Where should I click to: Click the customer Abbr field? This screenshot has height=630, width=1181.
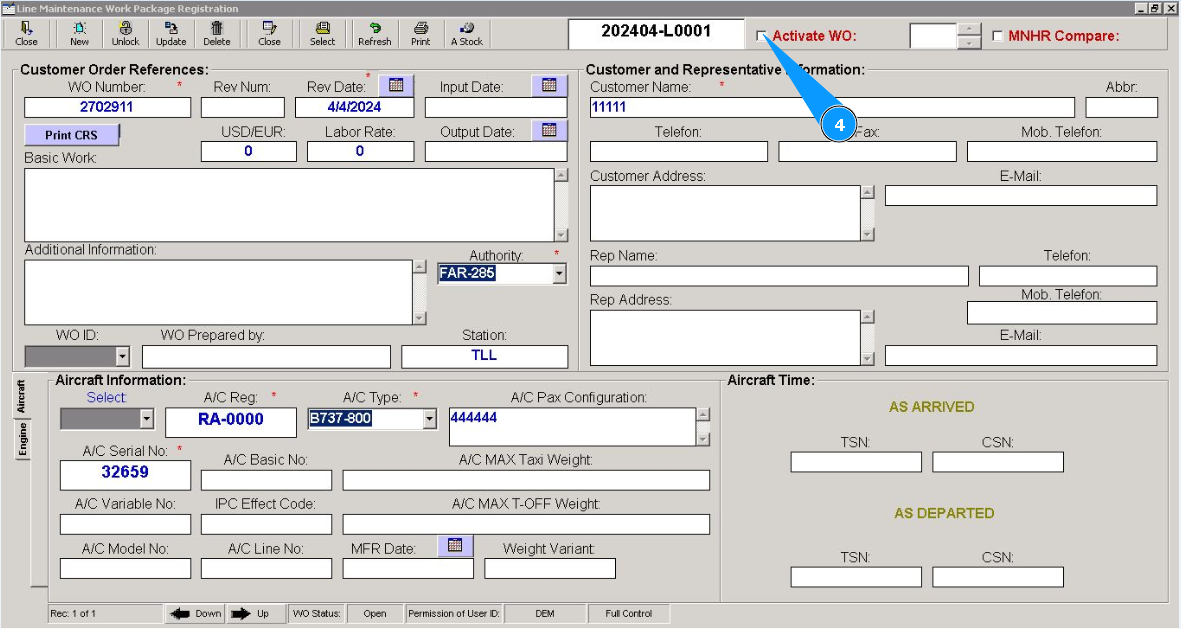point(1121,107)
